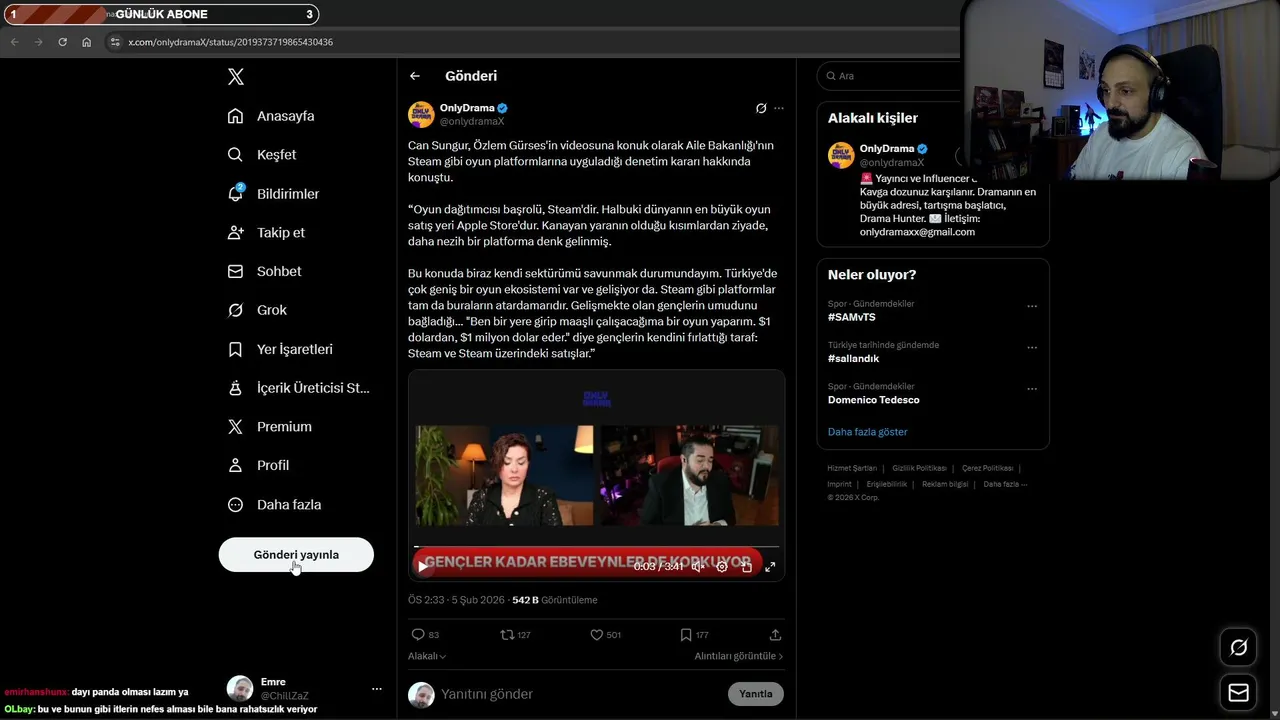The width and height of the screenshot is (1280, 720).
Task: Open Bildirimler notifications
Action: click(273, 194)
